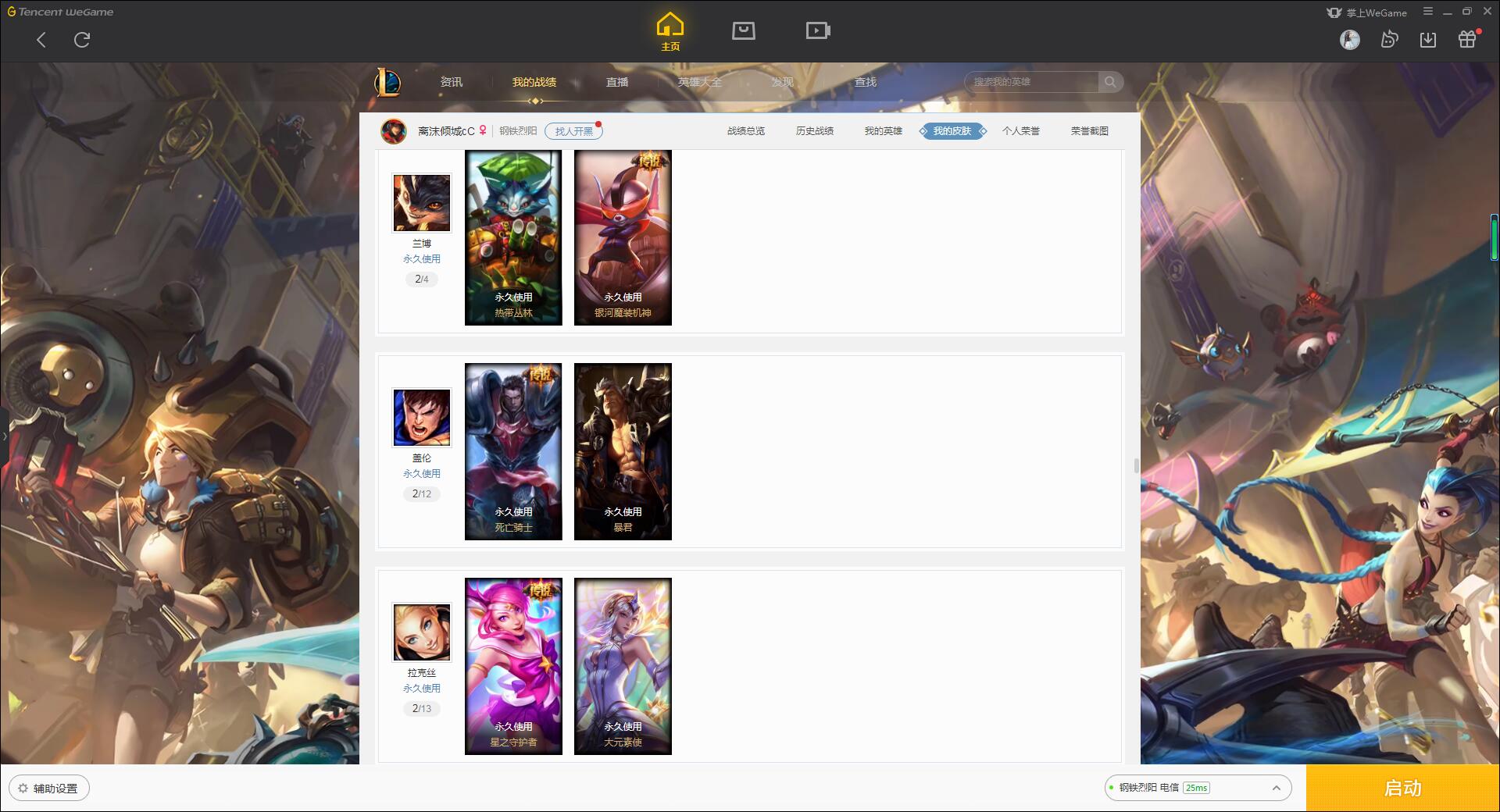Focus the 搜索我的英雄 search field
1500x812 pixels.
tap(1031, 82)
